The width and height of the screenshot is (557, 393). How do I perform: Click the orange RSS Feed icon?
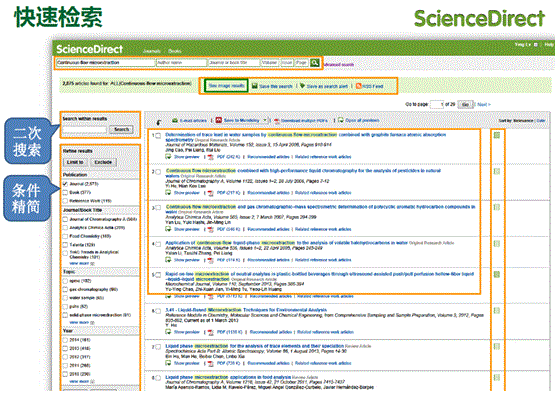[358, 86]
